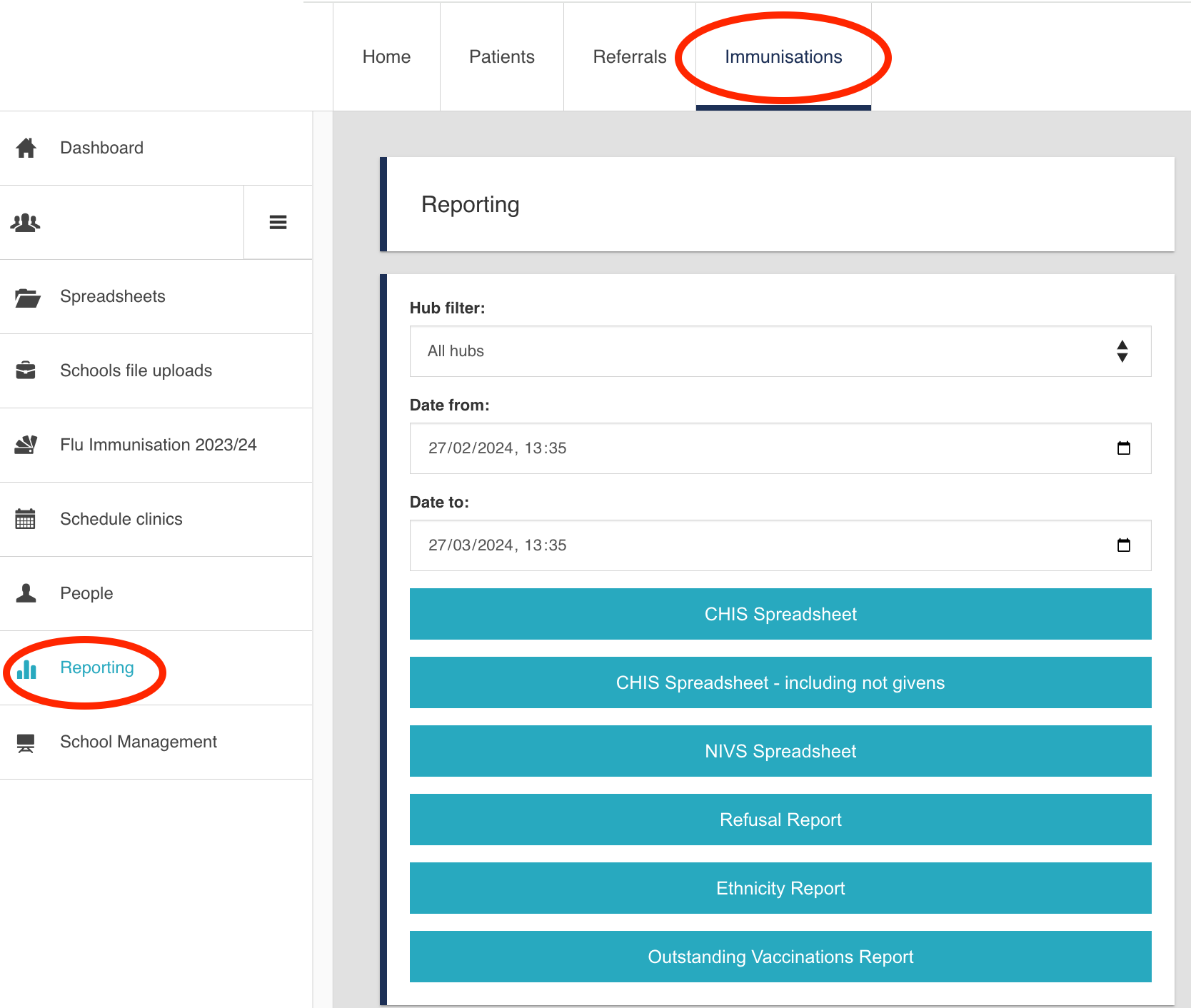
Task: Click the Date from input field
Action: tap(714, 448)
